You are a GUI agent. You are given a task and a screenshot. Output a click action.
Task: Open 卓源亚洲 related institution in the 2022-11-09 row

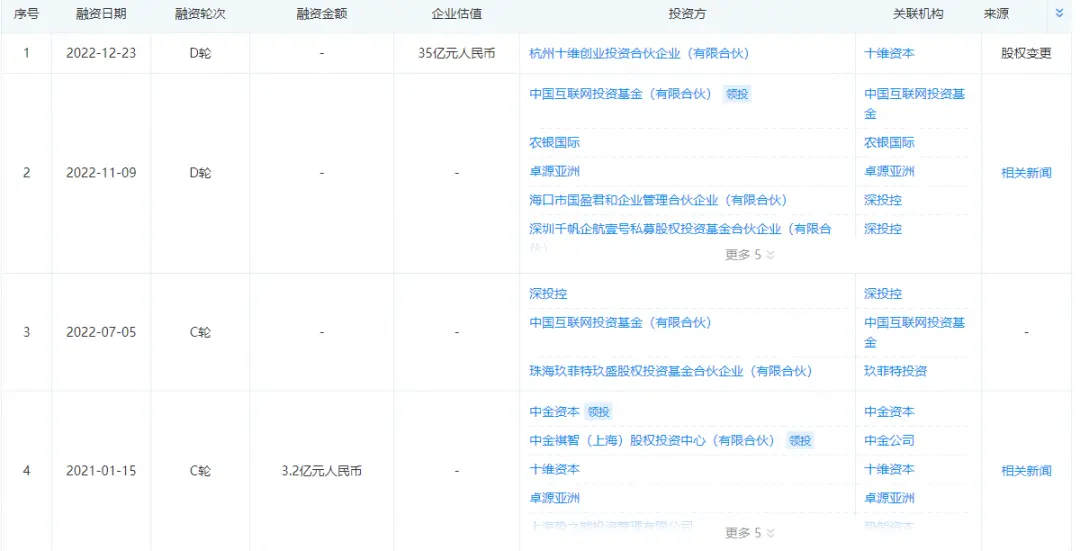(889, 171)
